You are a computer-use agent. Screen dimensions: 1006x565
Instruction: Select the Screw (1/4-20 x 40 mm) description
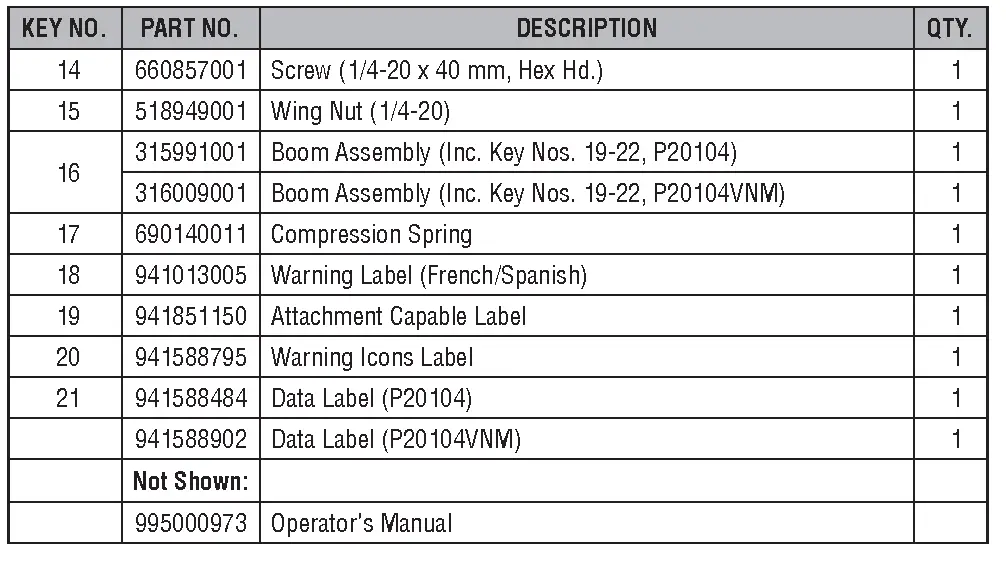click(x=437, y=71)
